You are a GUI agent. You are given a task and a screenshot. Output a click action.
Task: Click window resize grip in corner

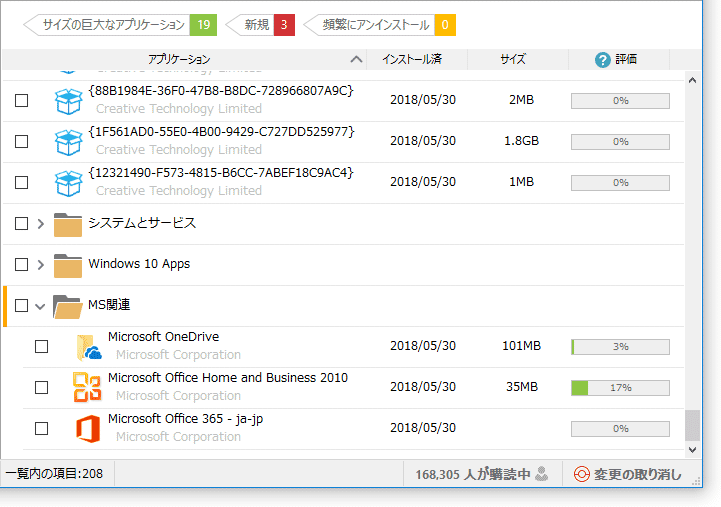pyautogui.click(x=697, y=481)
